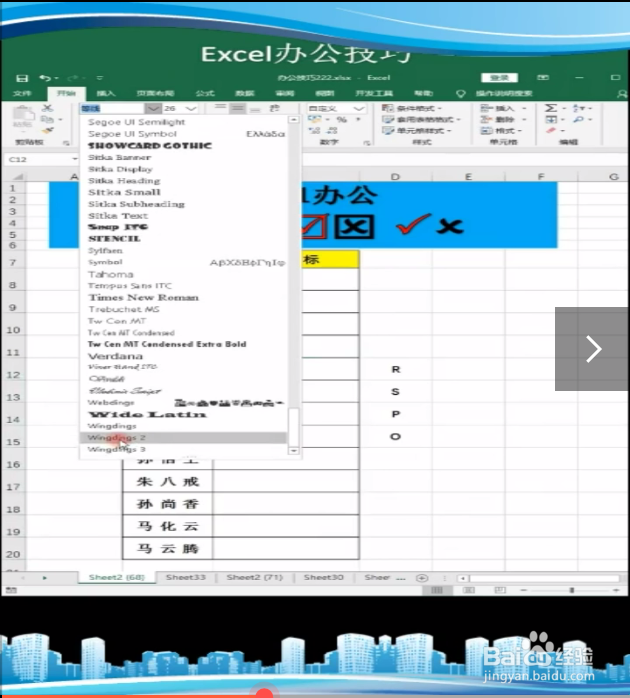Open the Delete cells dropdown
The height and width of the screenshot is (698, 630).
click(x=503, y=119)
